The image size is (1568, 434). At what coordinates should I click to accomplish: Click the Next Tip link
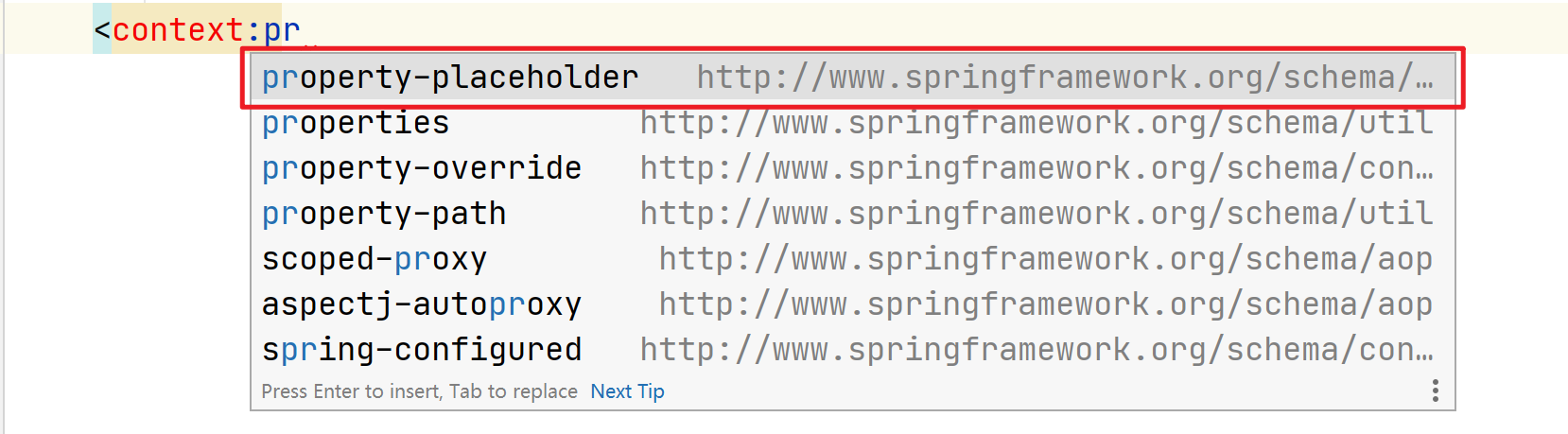[627, 391]
